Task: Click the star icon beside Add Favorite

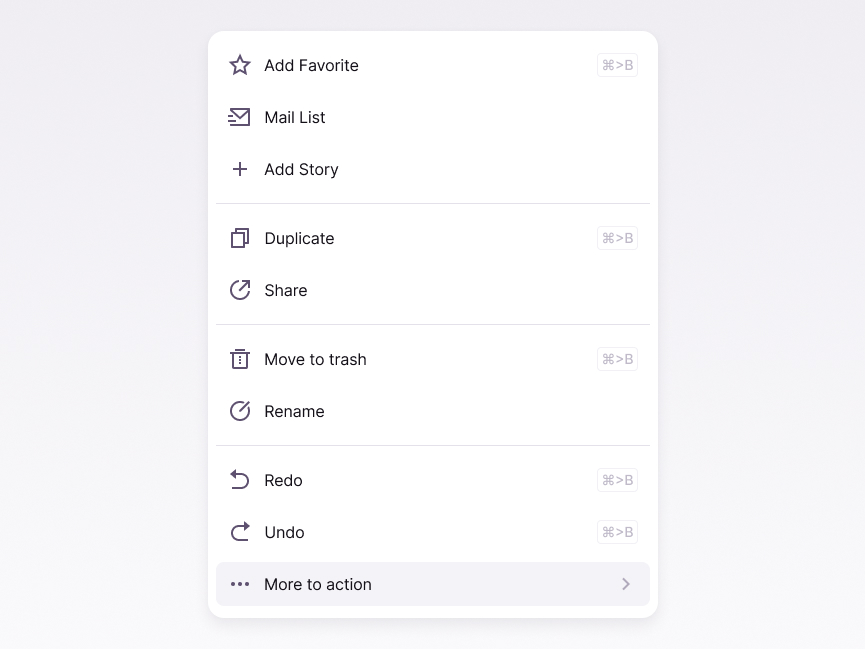Action: [240, 65]
